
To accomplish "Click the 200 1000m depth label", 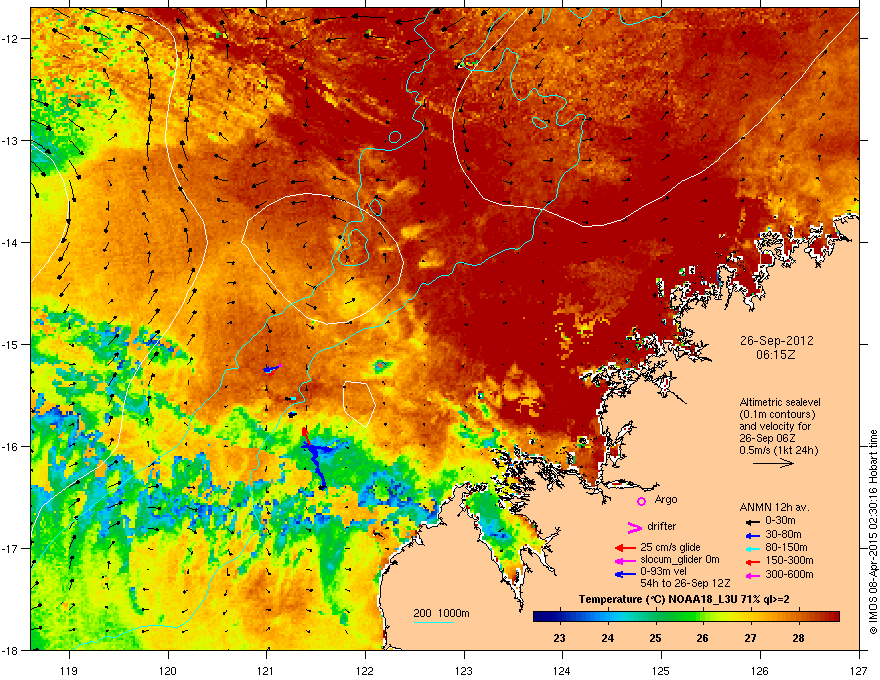I will [x=441, y=613].
